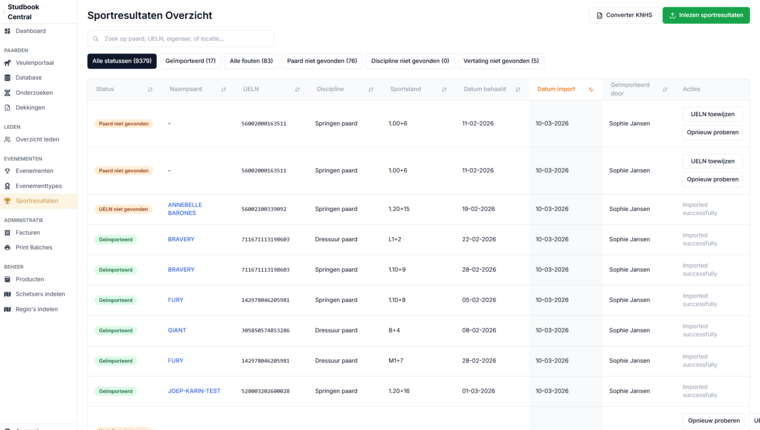Click Opnieuw proberen in second row

(x=712, y=179)
